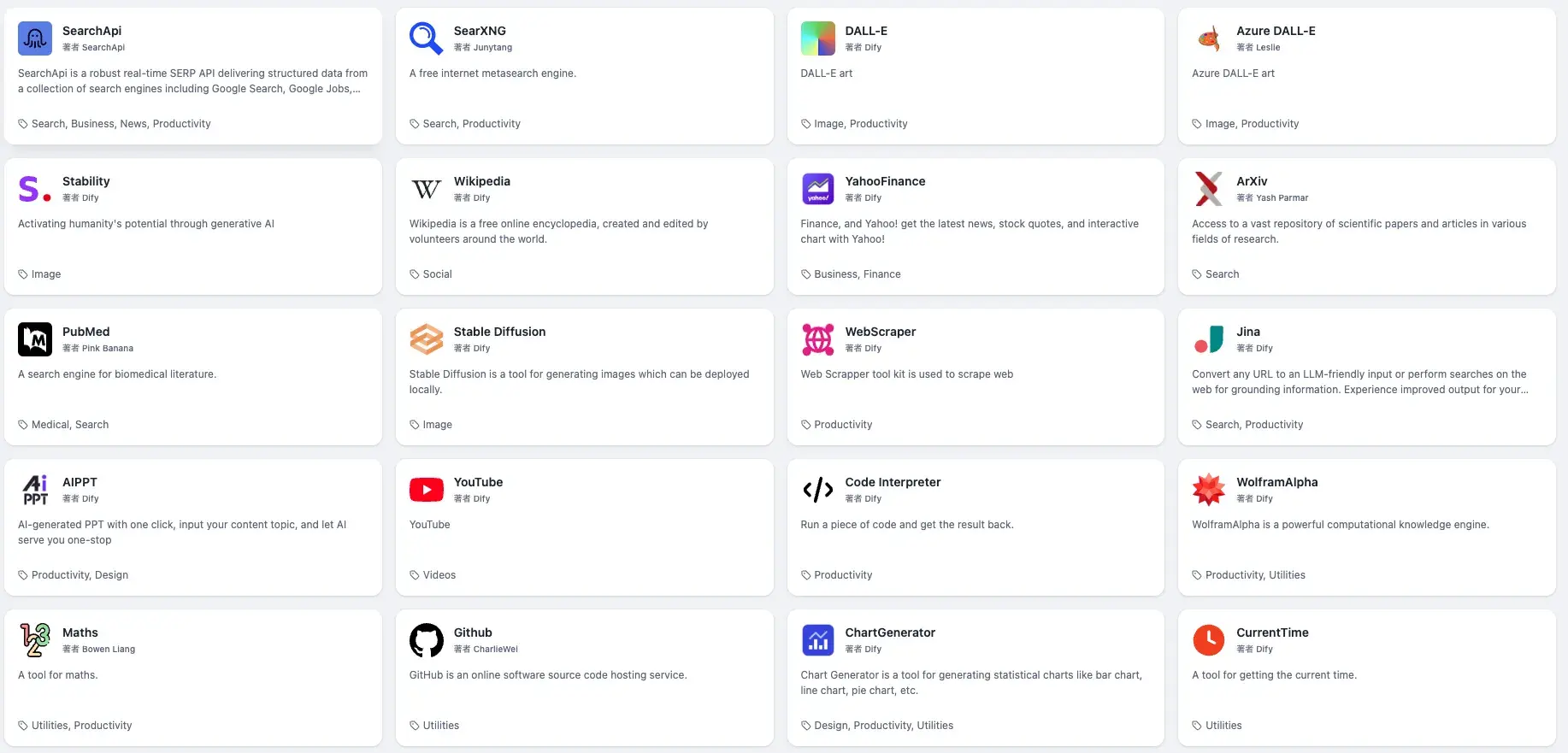Click the Stable Diffusion layered icon
The height and width of the screenshot is (753, 1568).
point(426,339)
